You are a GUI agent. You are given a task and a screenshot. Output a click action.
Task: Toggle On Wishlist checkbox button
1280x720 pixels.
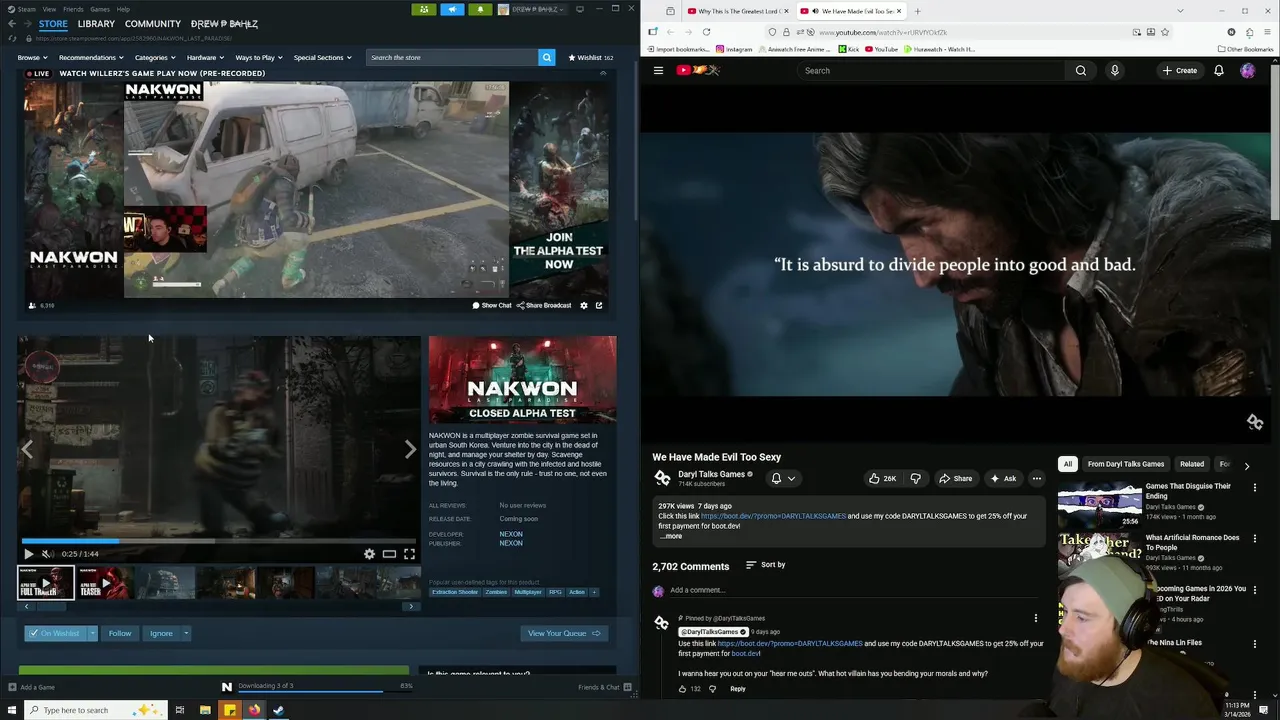click(55, 633)
